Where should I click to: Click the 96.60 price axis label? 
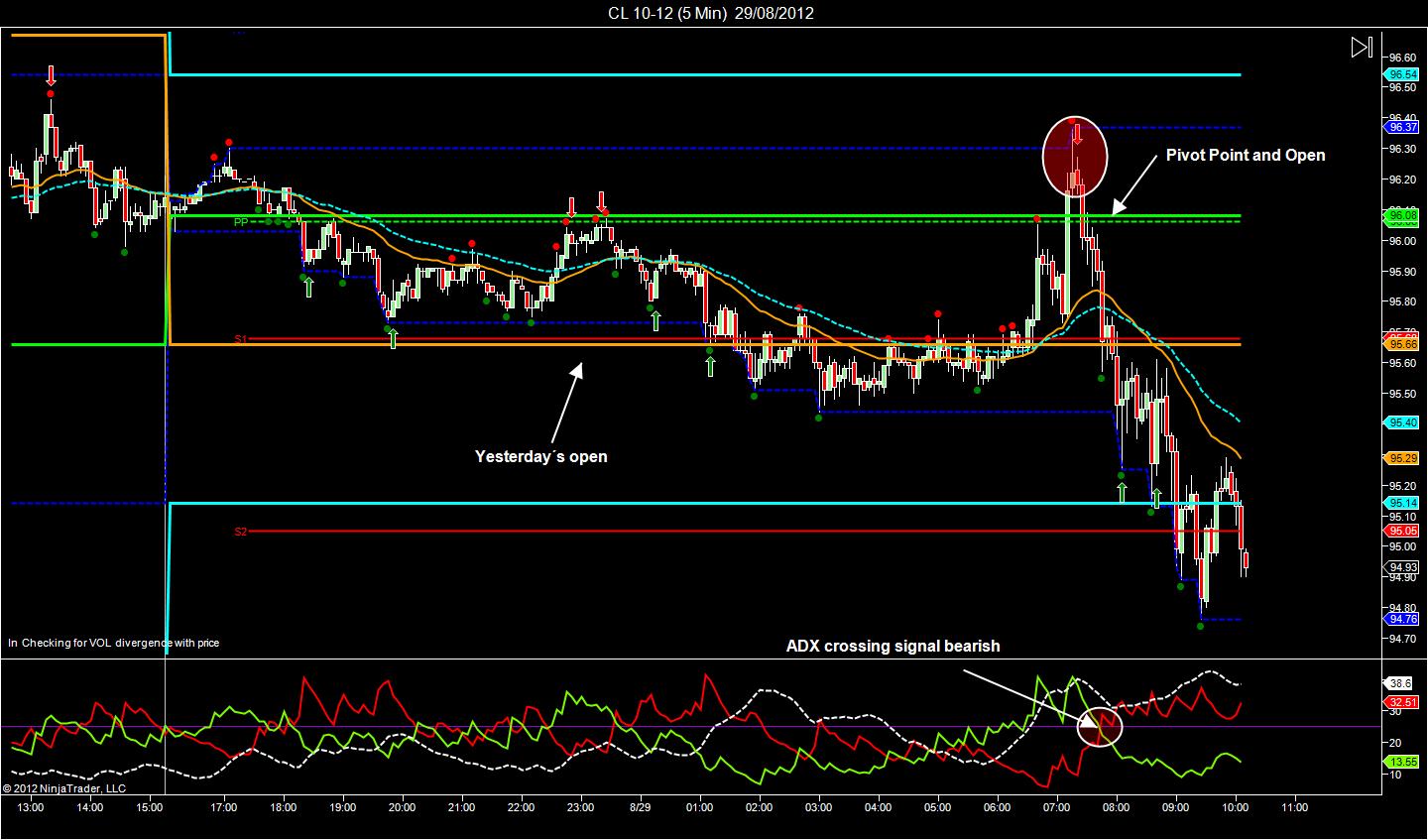coord(1402,57)
